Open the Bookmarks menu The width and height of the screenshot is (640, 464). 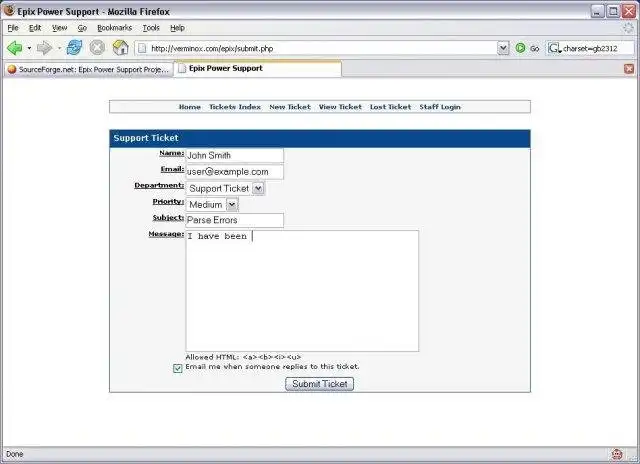tap(115, 28)
